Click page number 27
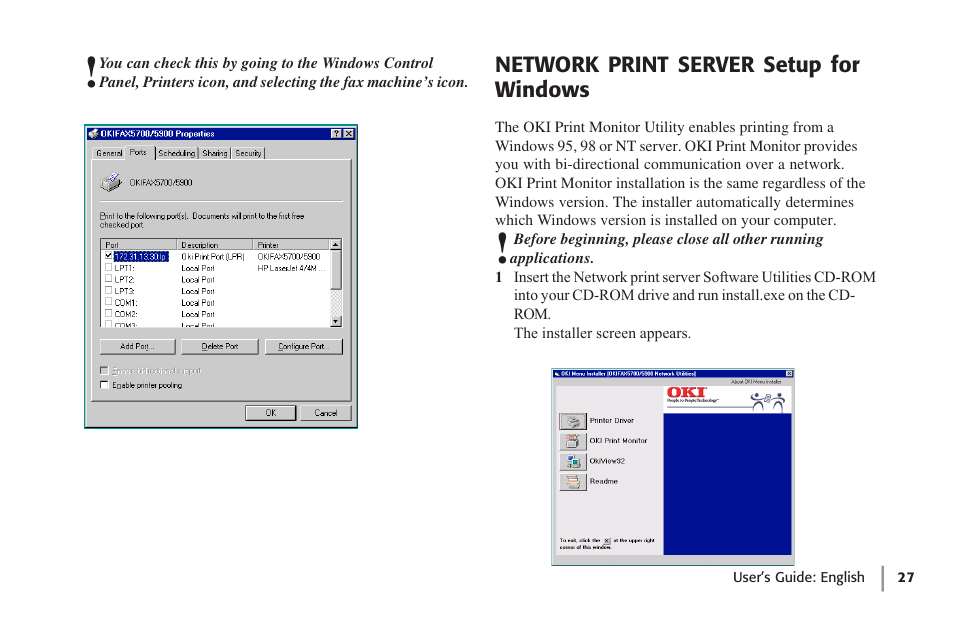 coord(905,577)
